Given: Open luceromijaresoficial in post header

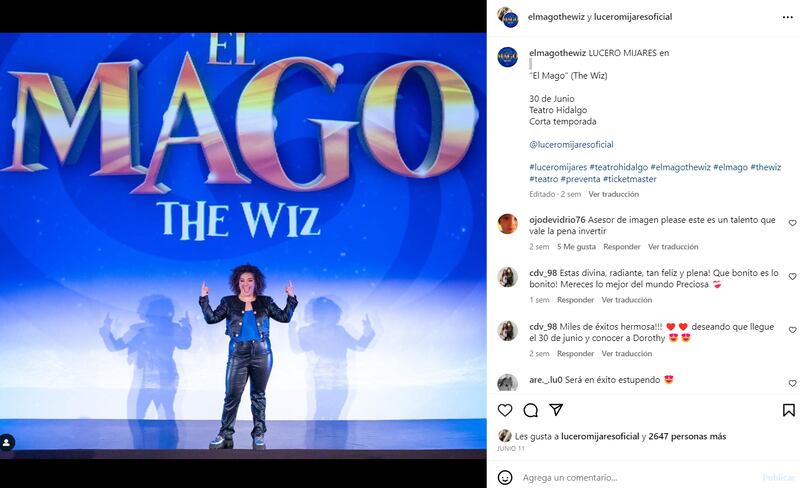Looking at the screenshot, I should 633,17.
